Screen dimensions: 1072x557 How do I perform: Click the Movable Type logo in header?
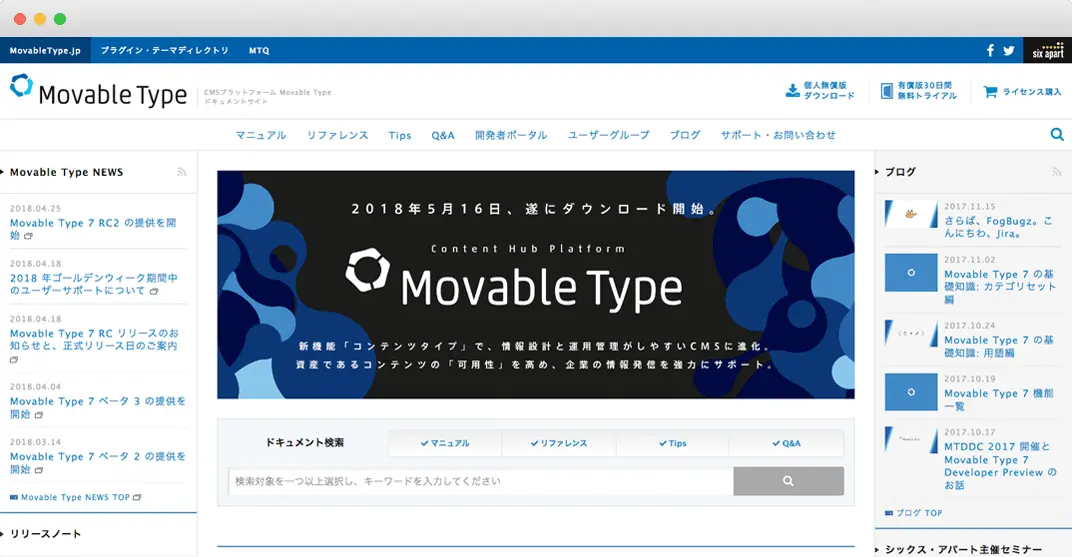[x=98, y=92]
